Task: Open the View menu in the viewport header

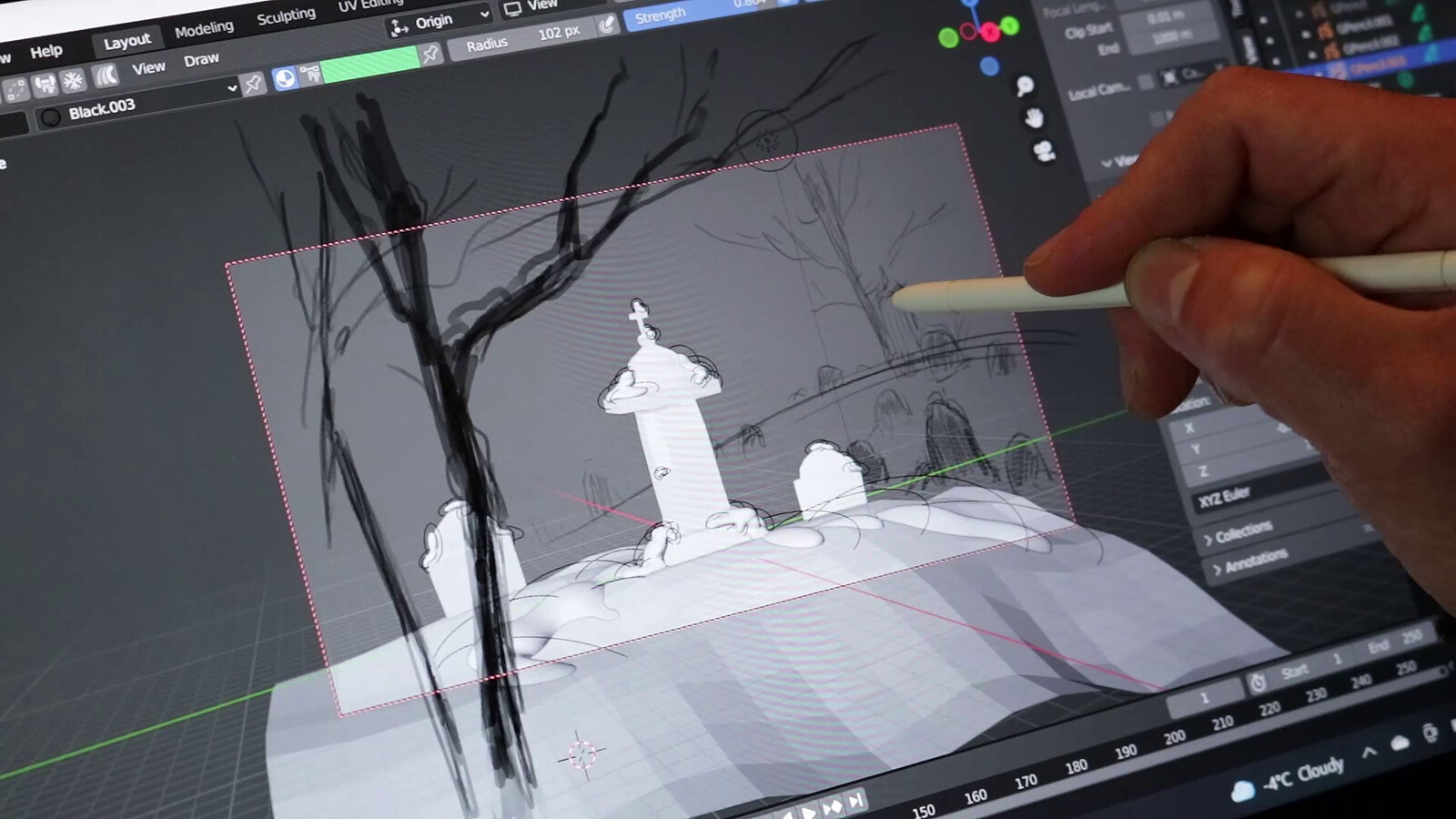Action: (x=148, y=68)
